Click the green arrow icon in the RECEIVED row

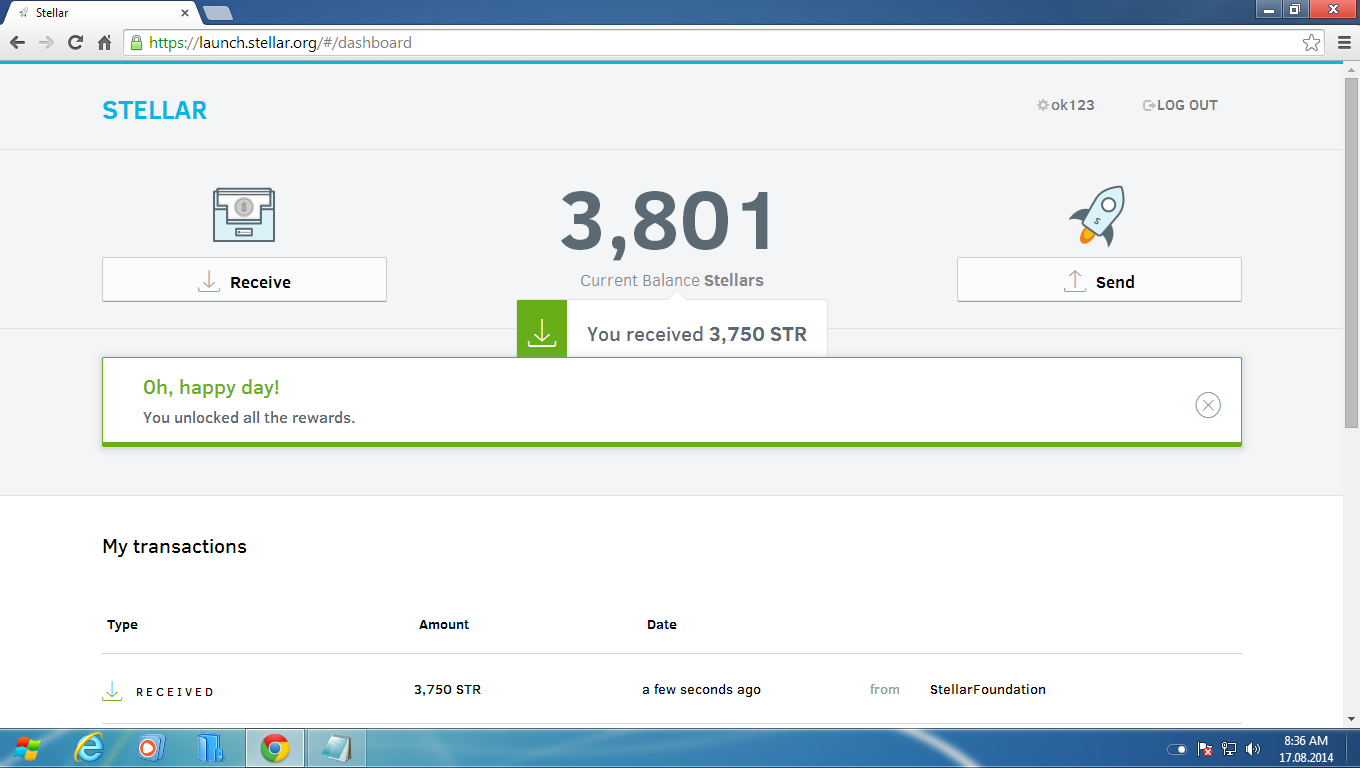[x=112, y=691]
